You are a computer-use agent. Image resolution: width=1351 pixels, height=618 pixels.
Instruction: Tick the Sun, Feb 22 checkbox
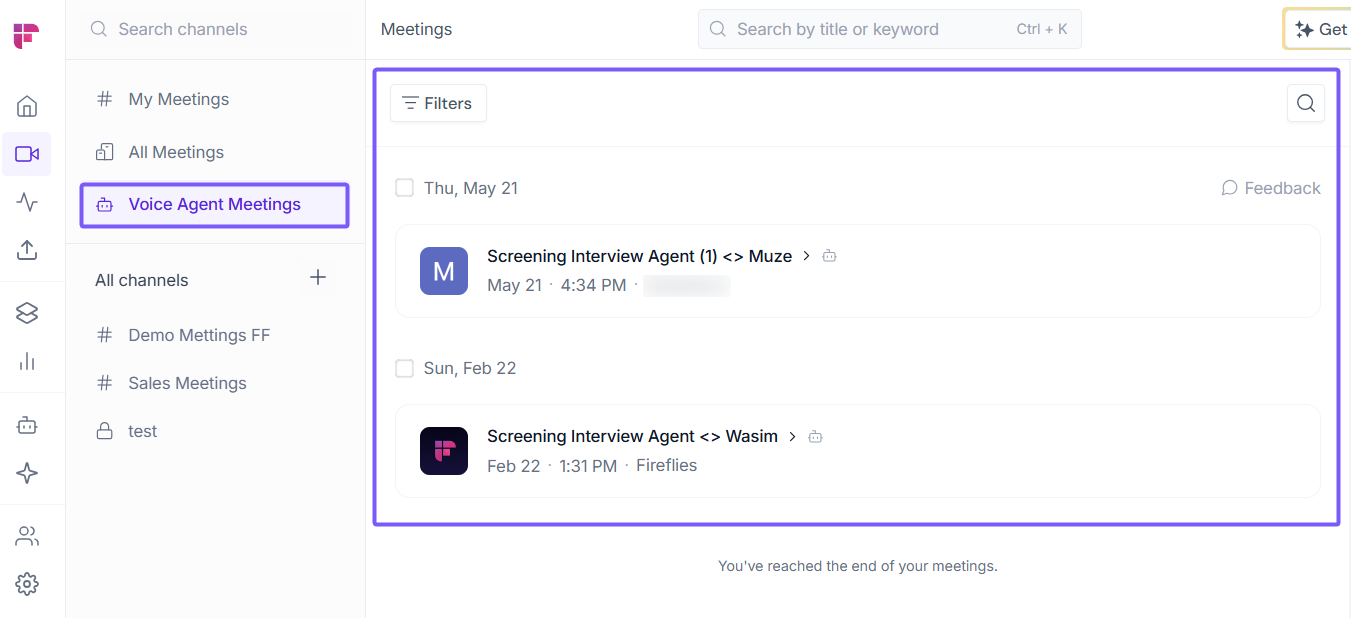[404, 368]
